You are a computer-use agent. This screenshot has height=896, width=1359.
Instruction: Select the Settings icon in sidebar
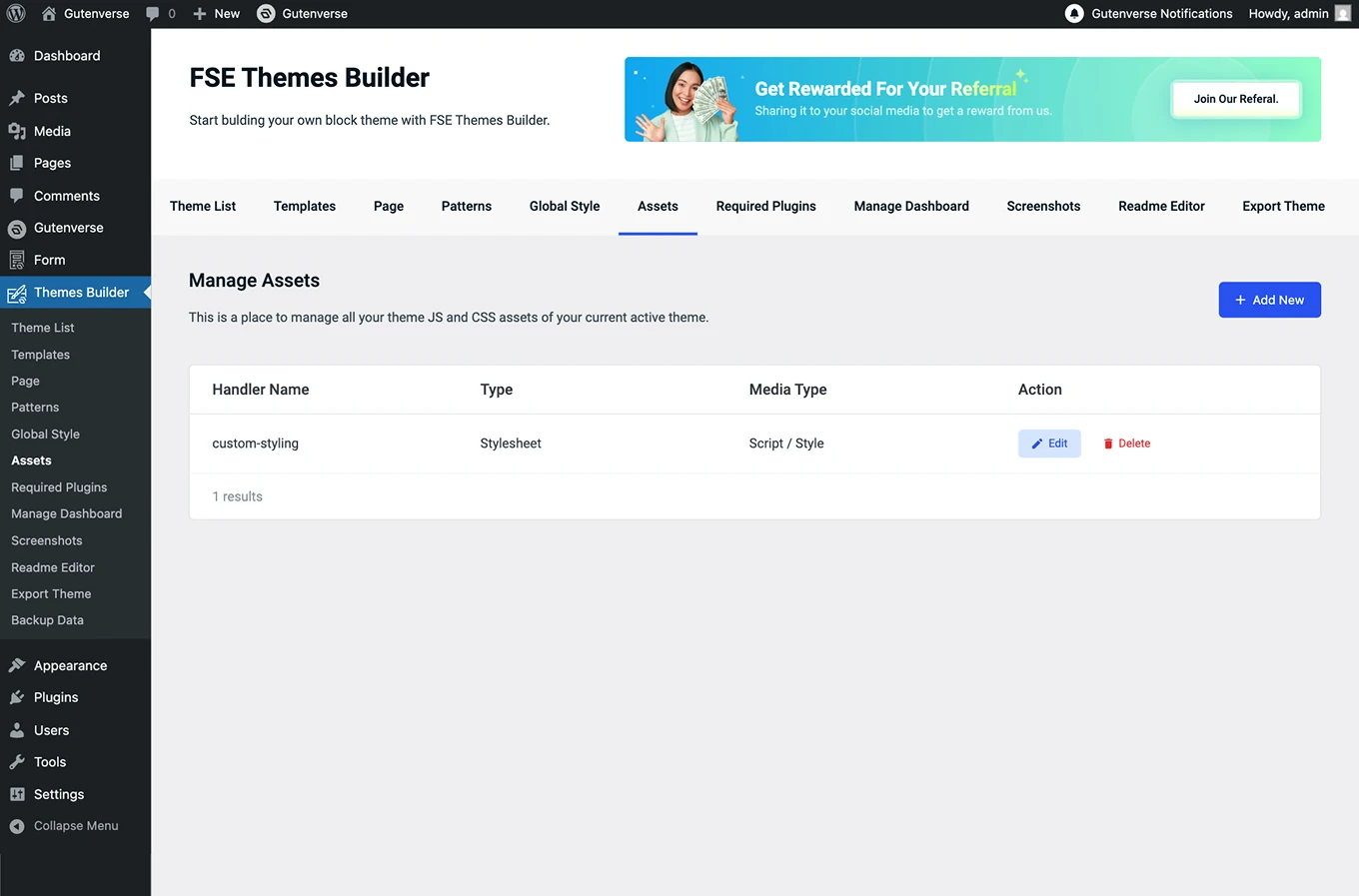[17, 794]
